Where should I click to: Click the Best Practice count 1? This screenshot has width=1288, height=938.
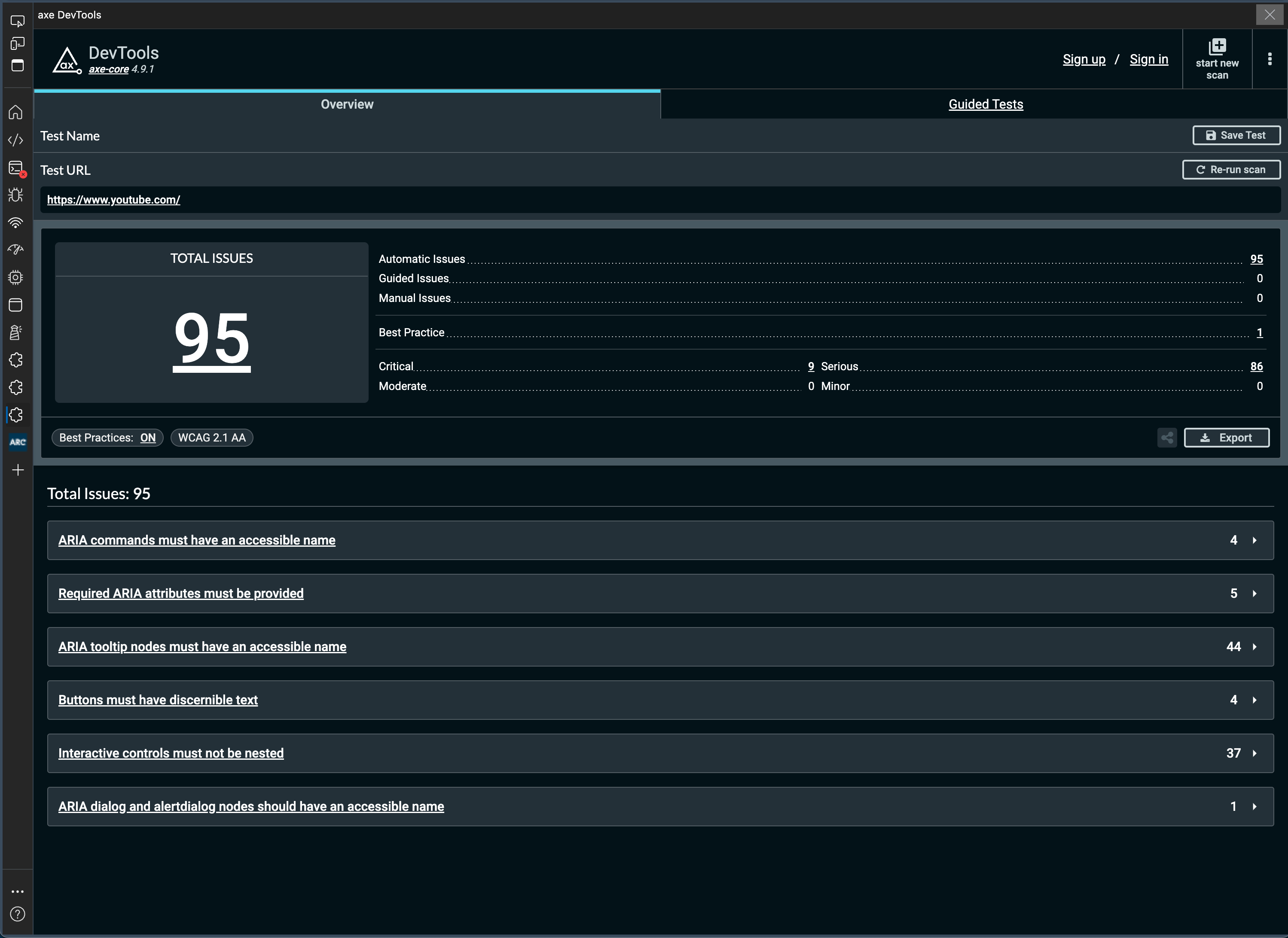[1260, 333]
